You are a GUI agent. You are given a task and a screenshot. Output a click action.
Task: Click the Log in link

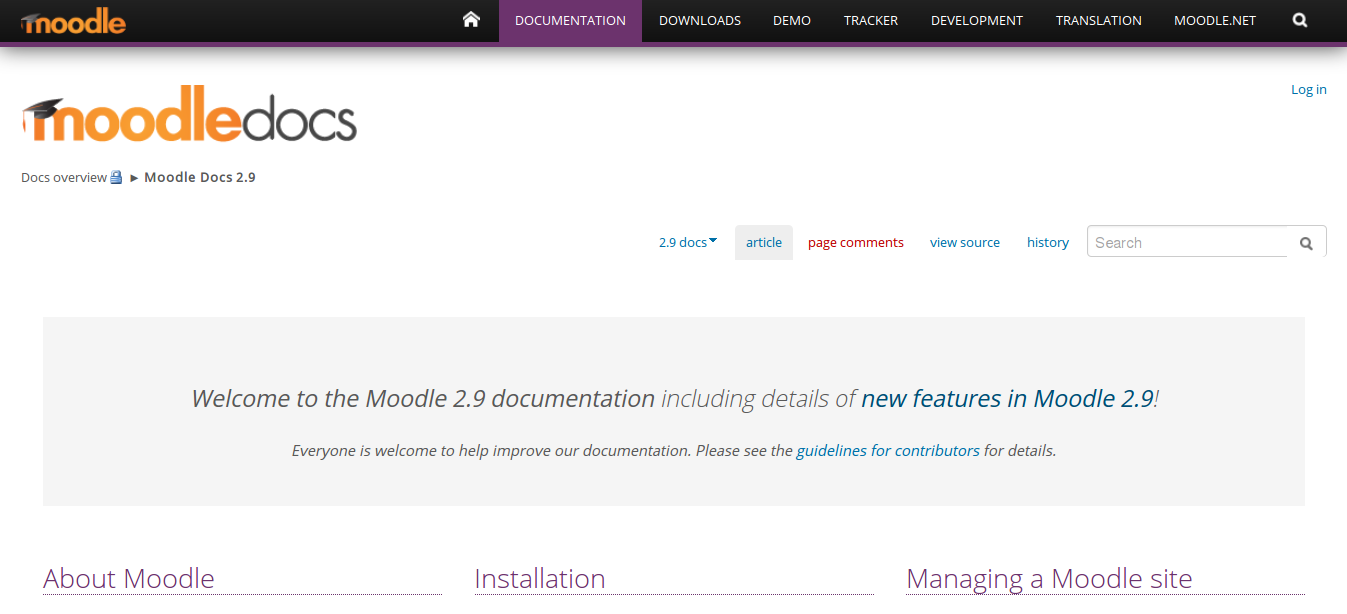point(1309,89)
